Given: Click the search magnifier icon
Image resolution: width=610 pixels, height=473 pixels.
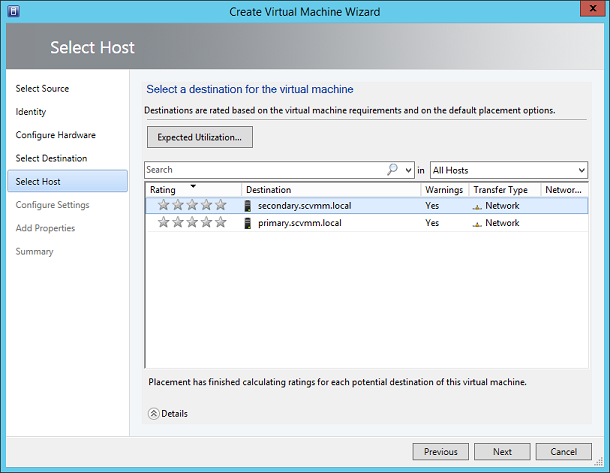Looking at the screenshot, I should pos(393,170).
